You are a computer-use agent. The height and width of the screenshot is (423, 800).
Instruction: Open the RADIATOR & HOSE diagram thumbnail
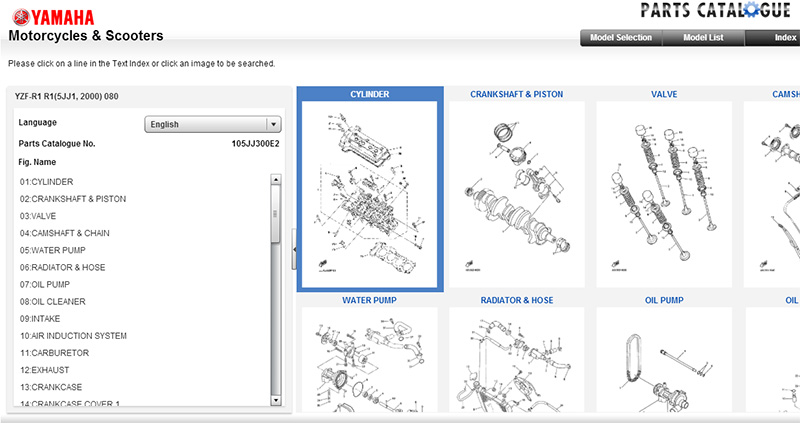[x=517, y=360]
